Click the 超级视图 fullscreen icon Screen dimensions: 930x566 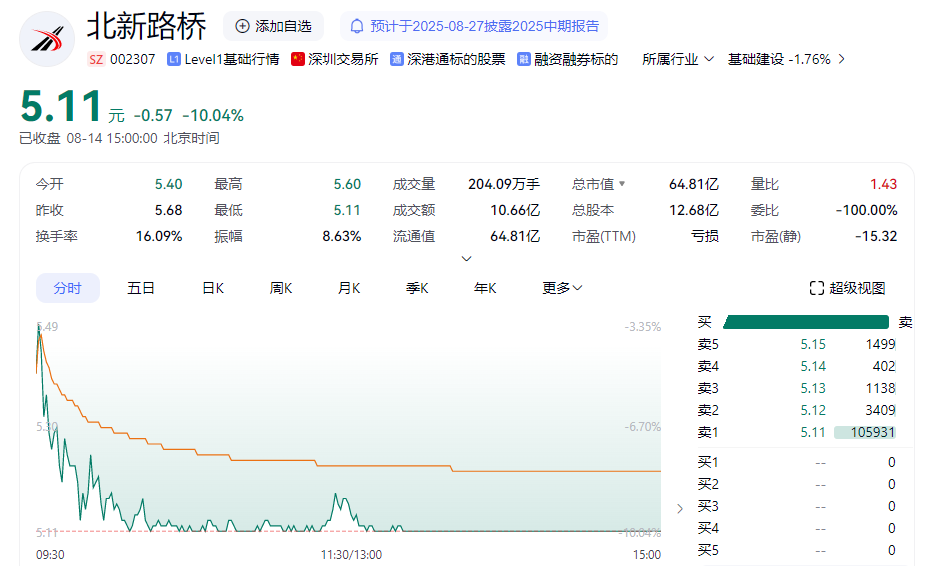coord(817,288)
